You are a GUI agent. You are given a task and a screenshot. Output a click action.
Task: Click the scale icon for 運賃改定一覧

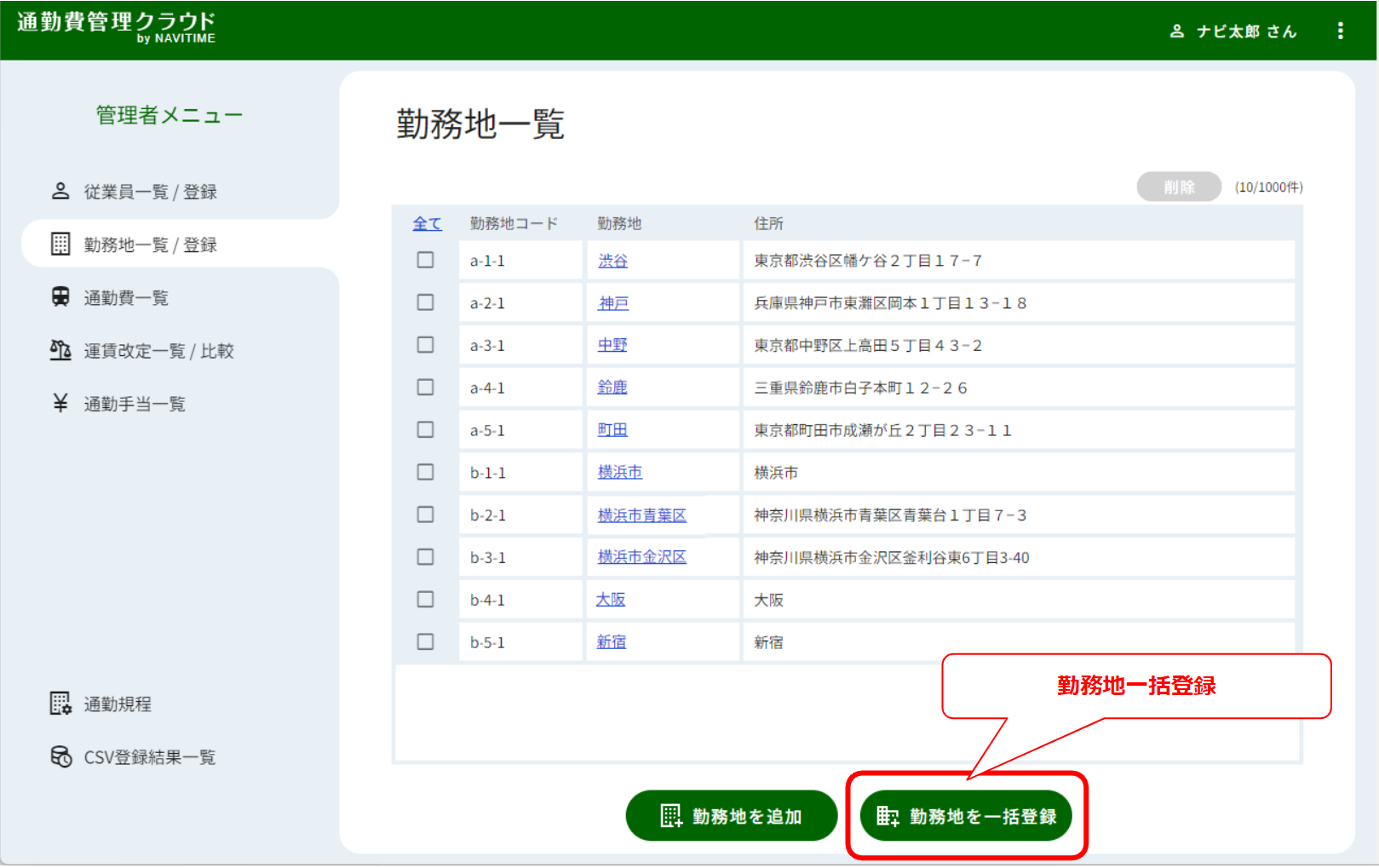60,350
